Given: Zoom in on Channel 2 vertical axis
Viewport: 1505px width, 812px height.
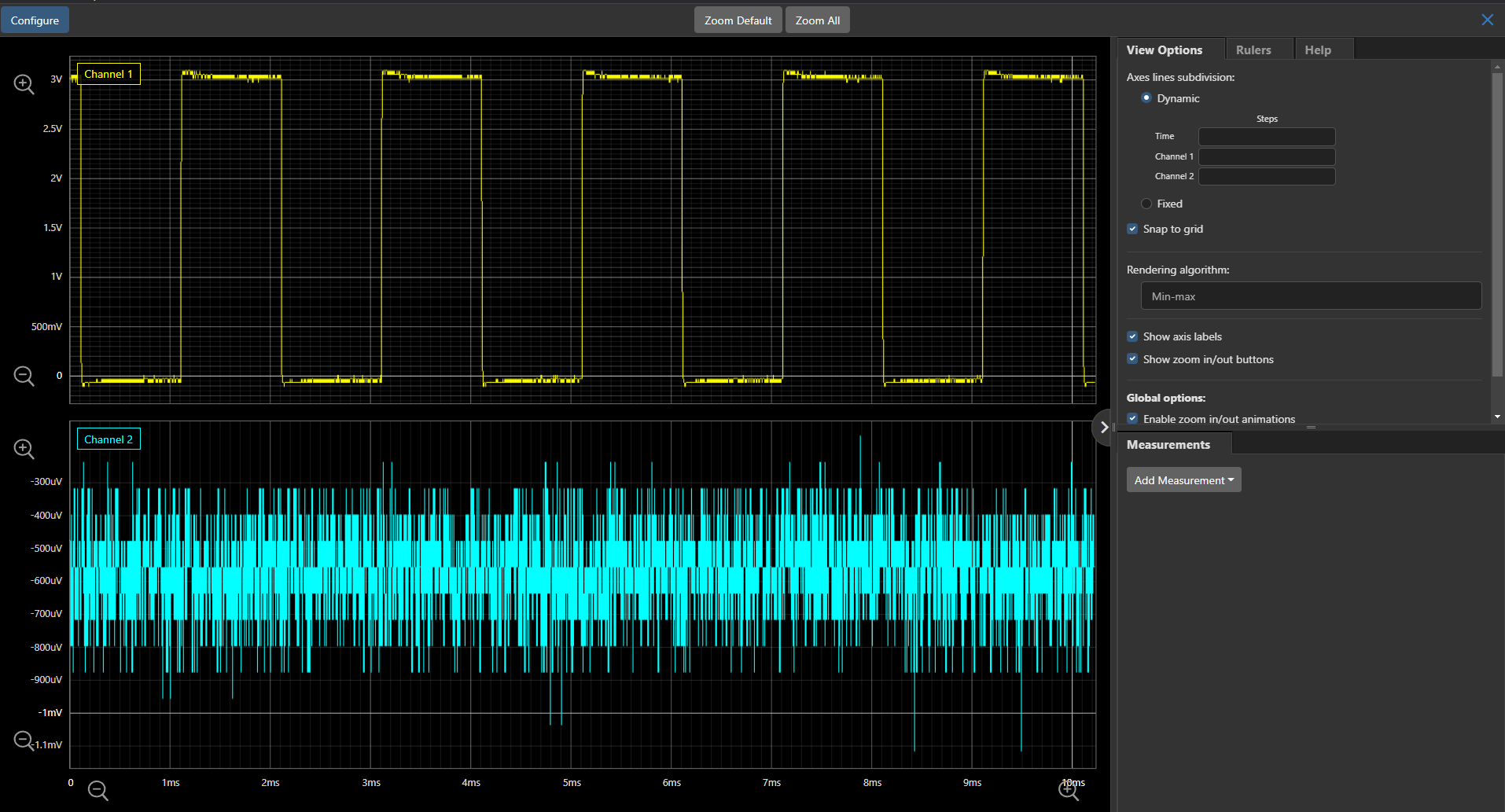Looking at the screenshot, I should 24,449.
